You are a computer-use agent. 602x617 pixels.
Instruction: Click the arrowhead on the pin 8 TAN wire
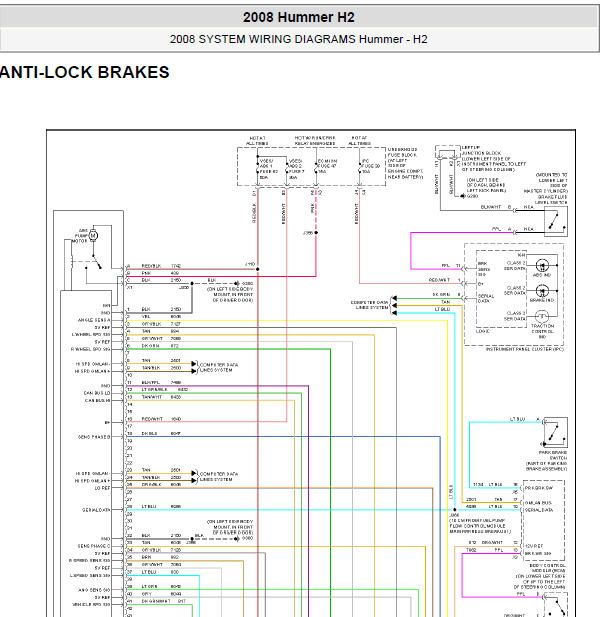click(x=194, y=364)
